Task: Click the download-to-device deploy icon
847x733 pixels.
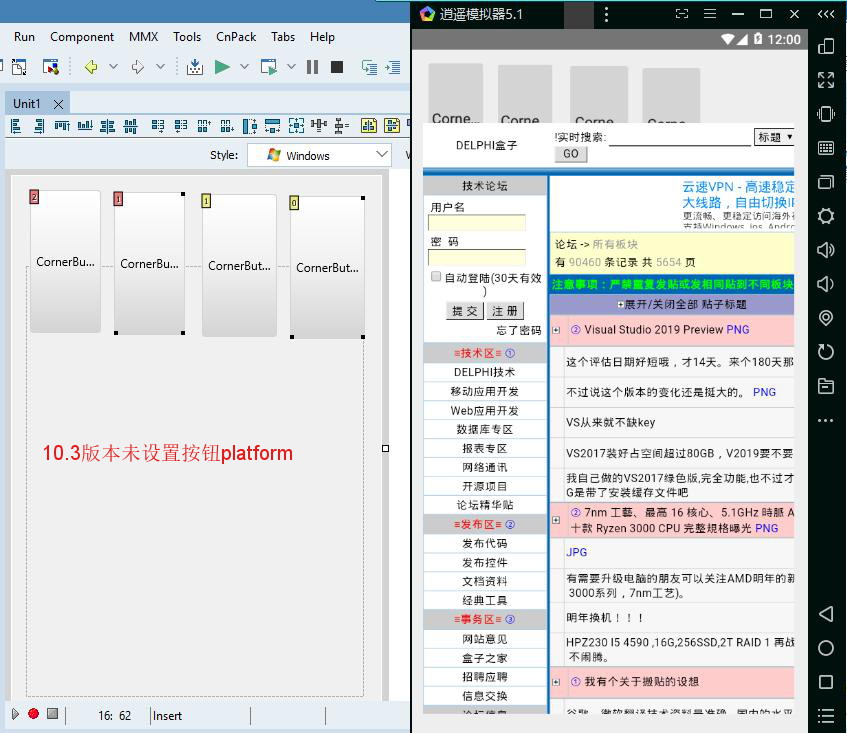Action: [194, 67]
